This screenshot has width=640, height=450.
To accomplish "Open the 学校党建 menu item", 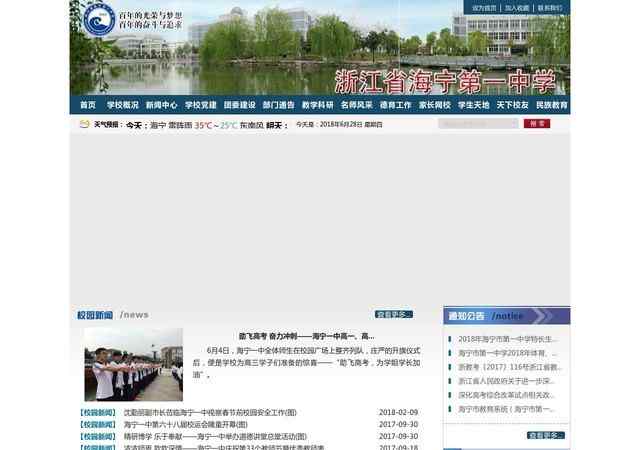I will [200, 105].
